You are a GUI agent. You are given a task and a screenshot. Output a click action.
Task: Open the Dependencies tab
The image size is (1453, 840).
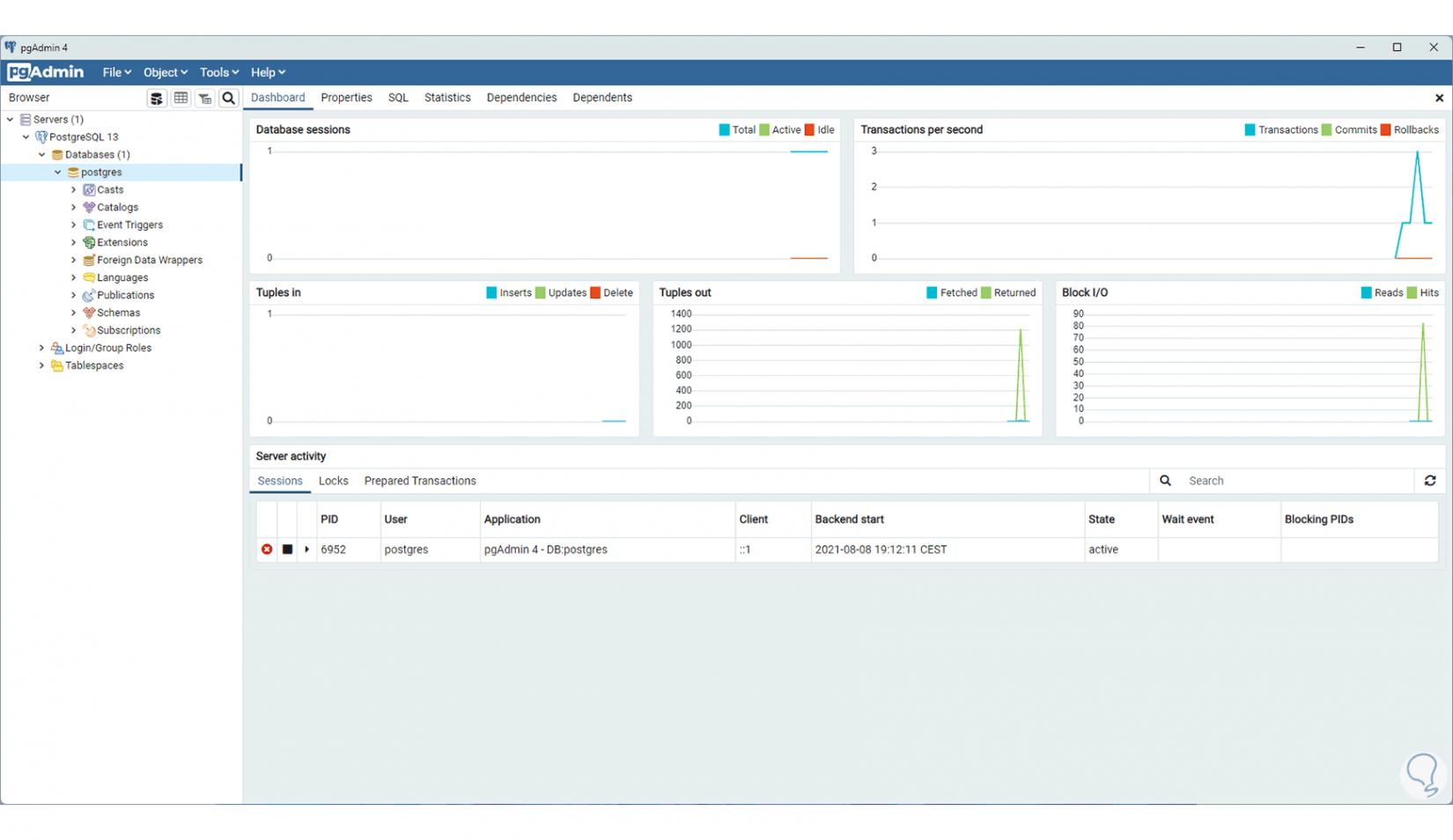click(x=521, y=98)
